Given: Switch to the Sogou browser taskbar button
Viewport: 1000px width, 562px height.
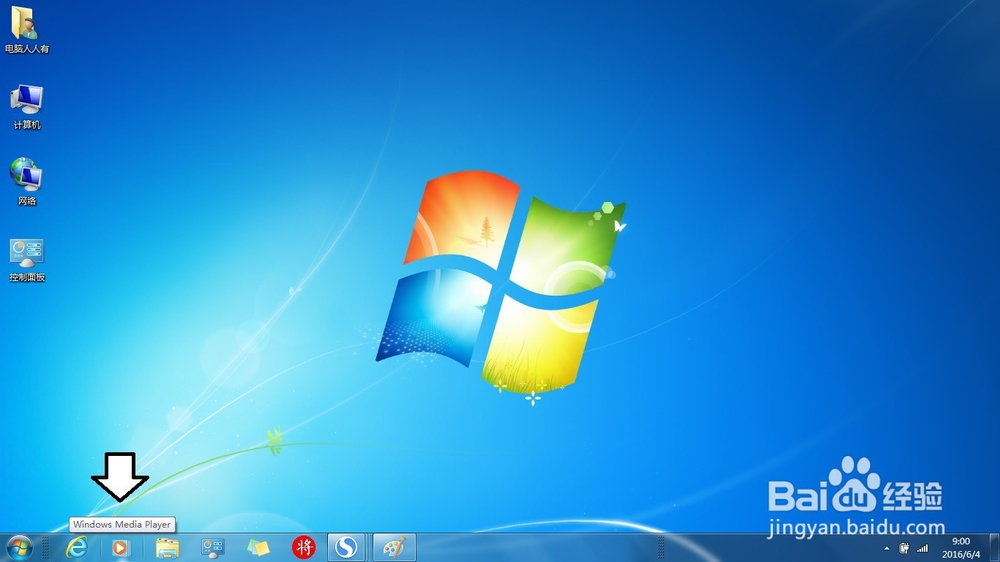Looking at the screenshot, I should 346,547.
